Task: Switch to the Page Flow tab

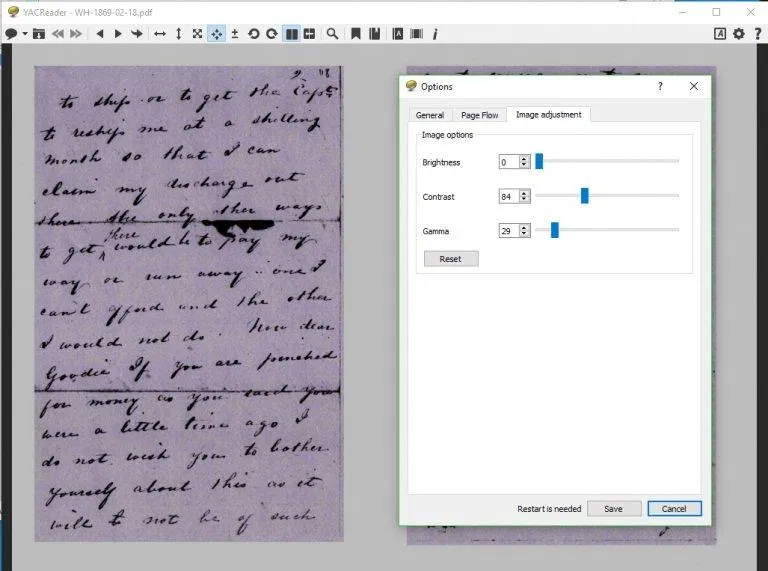Action: tap(479, 115)
